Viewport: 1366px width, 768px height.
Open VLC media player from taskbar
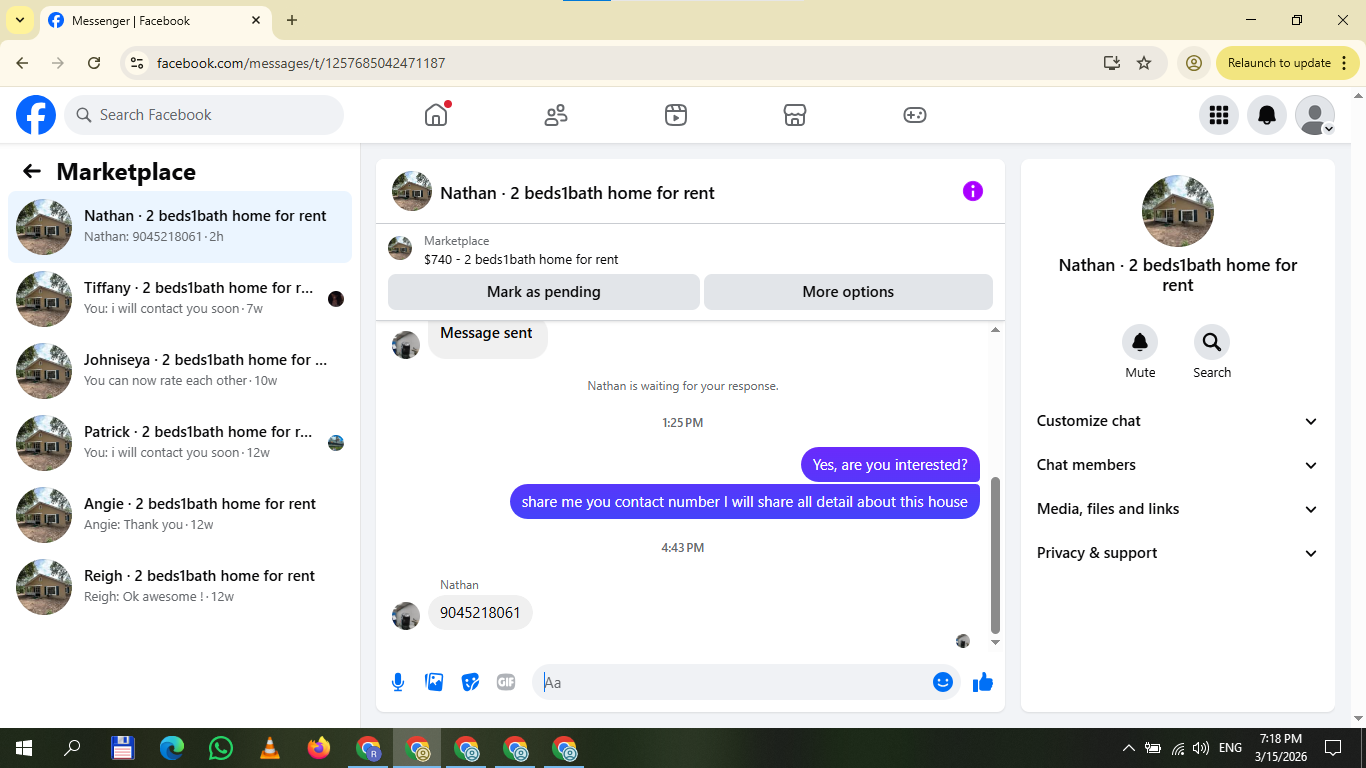point(270,748)
